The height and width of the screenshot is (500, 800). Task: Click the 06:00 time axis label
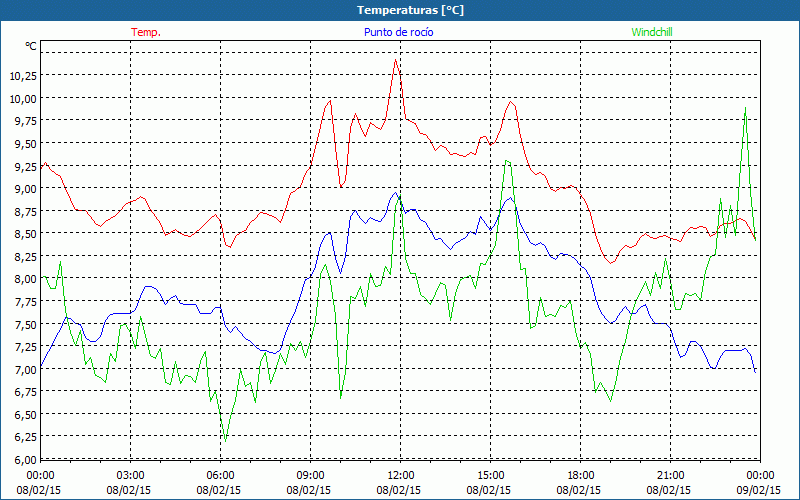point(220,476)
